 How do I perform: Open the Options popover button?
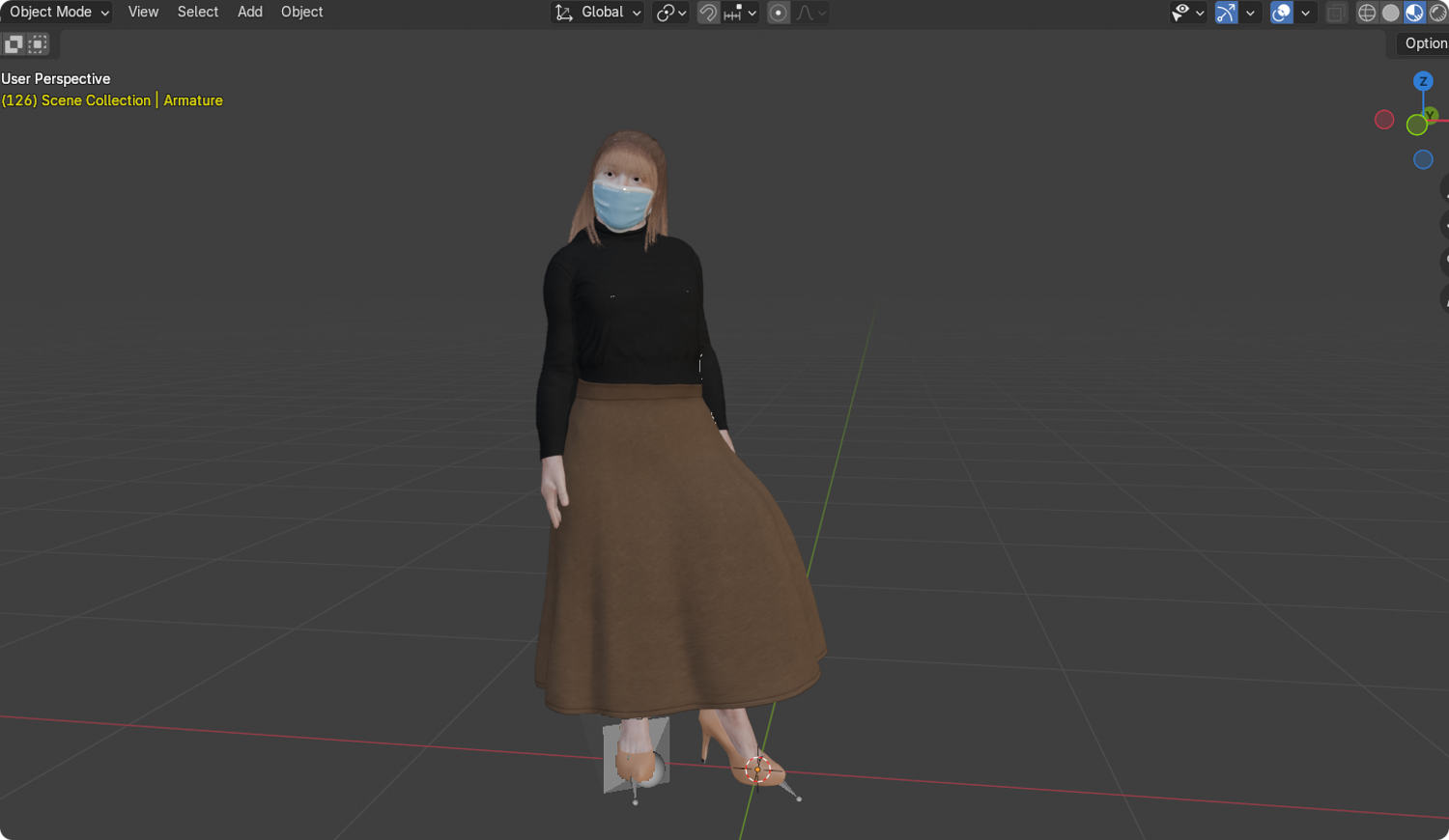(x=1425, y=43)
